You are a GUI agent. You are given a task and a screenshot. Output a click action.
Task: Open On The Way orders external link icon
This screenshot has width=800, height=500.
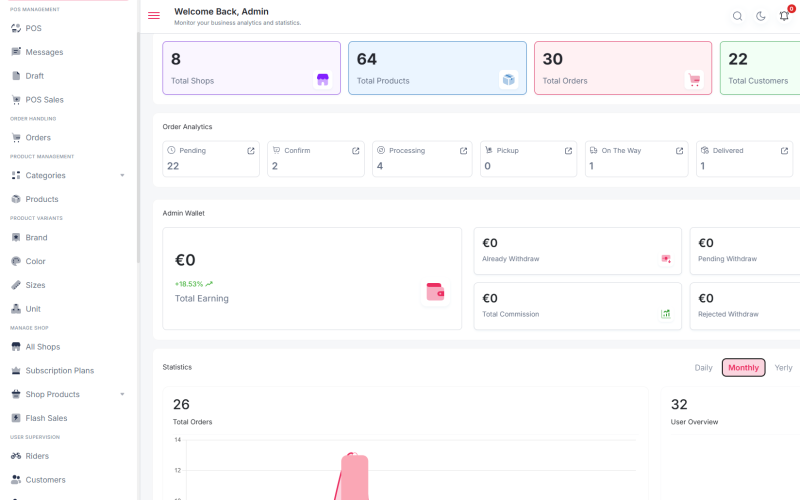[679, 151]
